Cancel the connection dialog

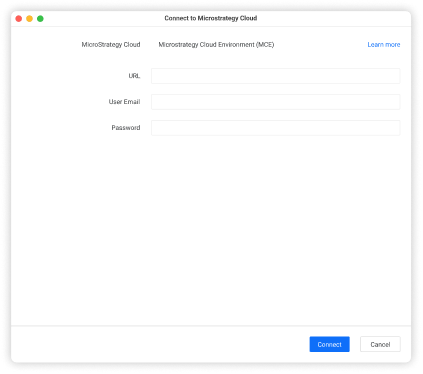380,344
